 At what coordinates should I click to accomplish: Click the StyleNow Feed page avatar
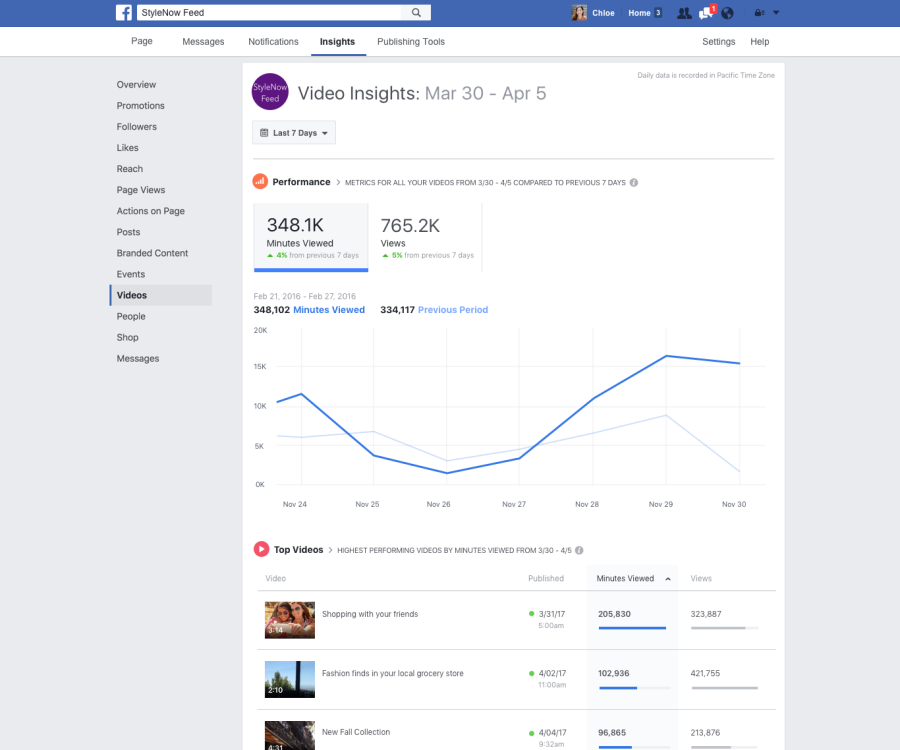pos(270,91)
